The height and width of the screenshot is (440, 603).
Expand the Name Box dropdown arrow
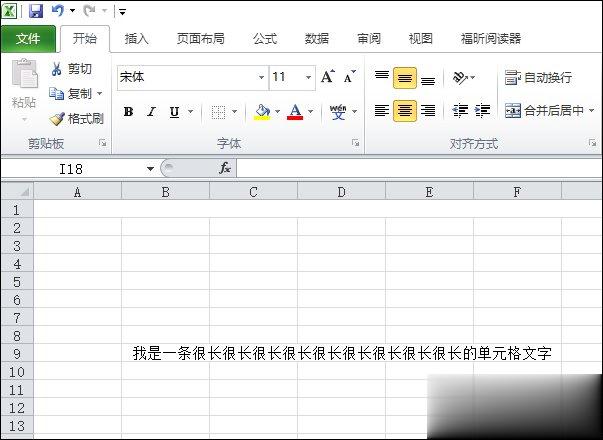click(x=150, y=169)
